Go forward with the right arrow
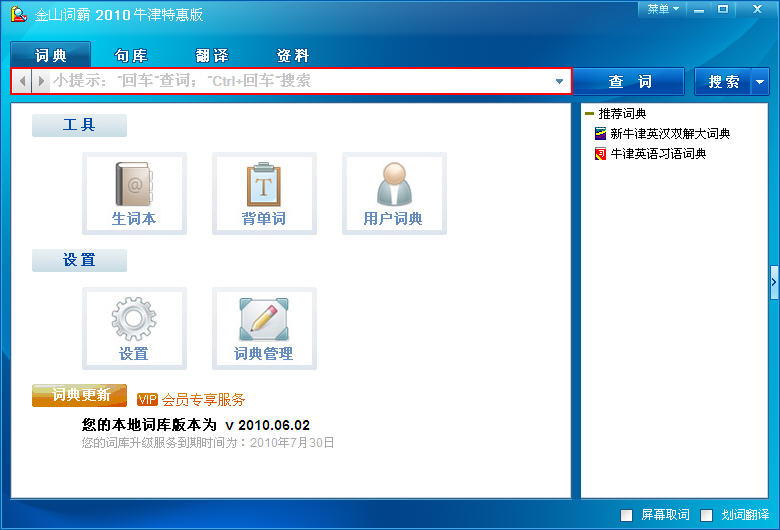 (41, 81)
